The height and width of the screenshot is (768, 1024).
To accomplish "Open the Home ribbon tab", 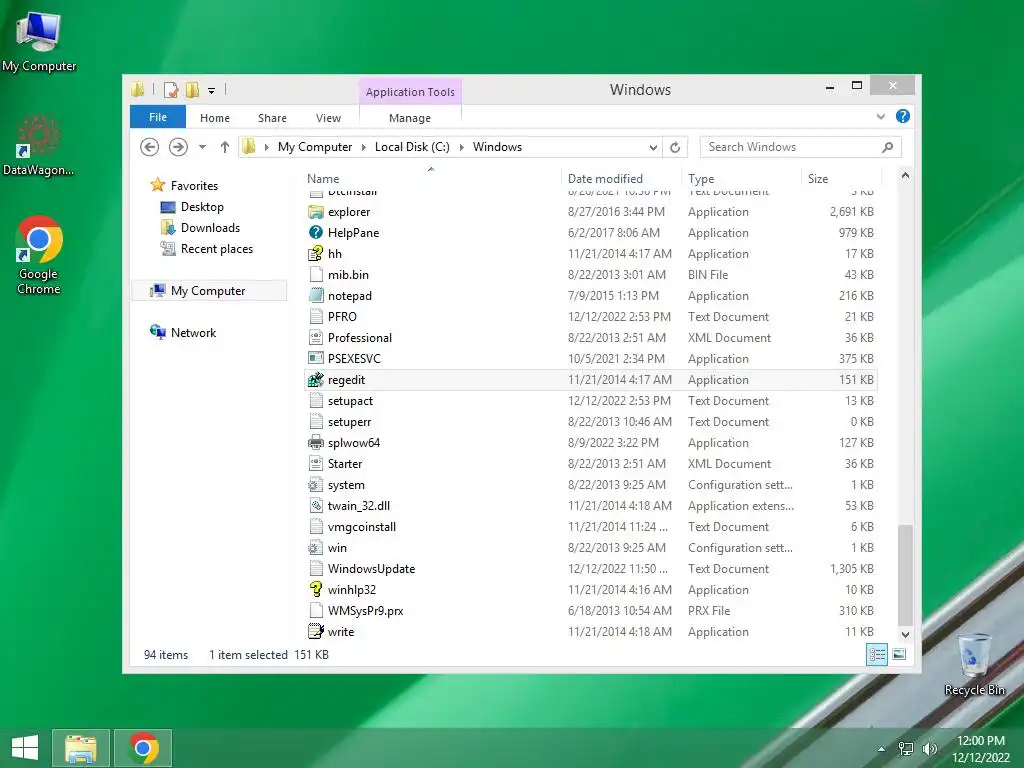I will pos(215,118).
